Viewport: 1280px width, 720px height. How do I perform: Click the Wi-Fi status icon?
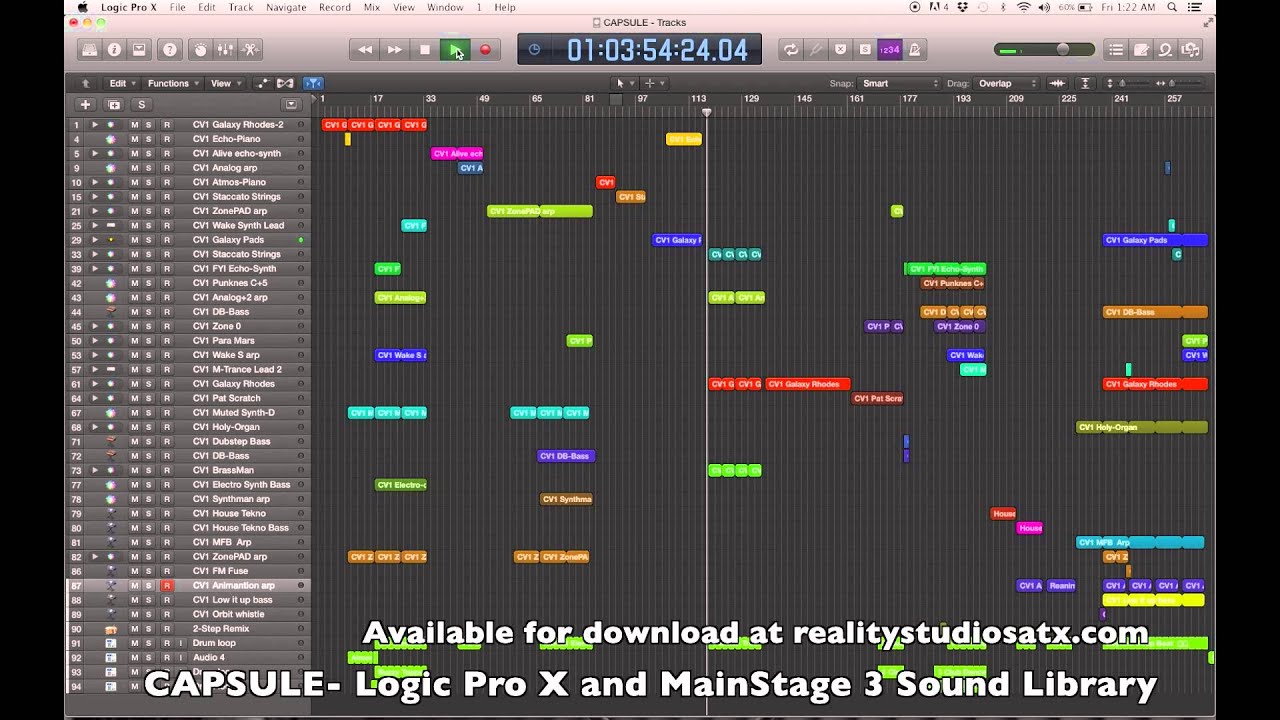point(1023,7)
